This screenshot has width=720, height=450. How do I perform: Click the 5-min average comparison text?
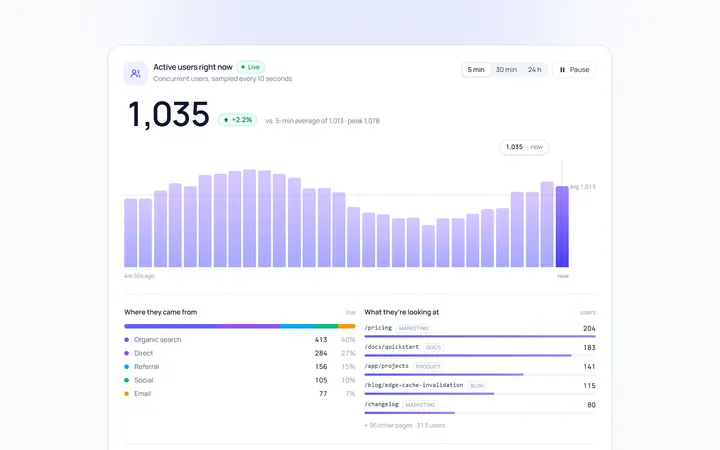(322, 121)
